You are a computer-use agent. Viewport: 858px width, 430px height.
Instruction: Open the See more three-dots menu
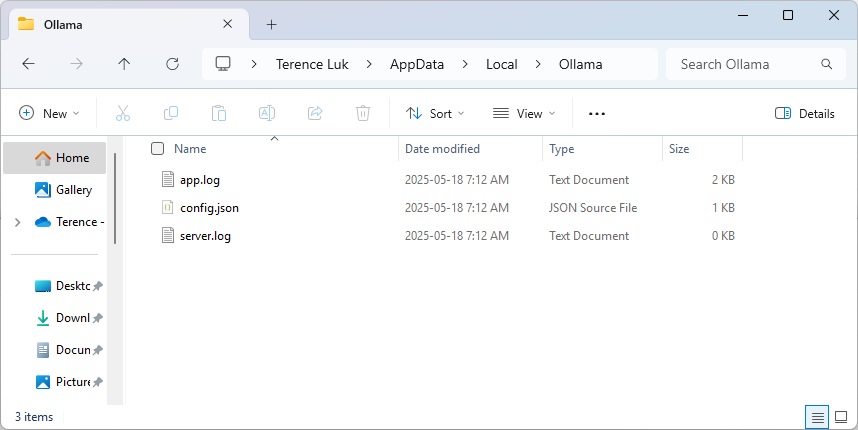pyautogui.click(x=597, y=114)
